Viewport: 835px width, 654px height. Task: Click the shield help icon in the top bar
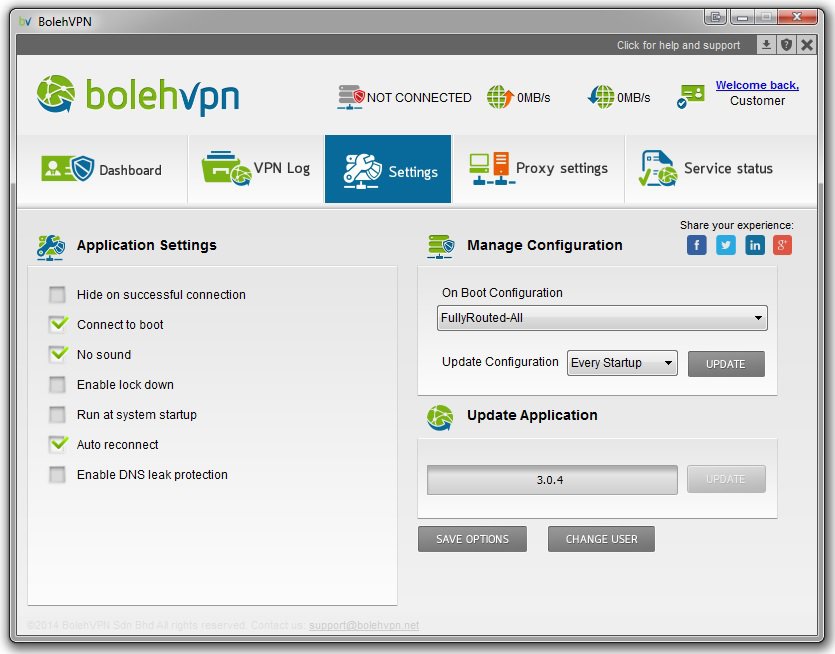click(x=787, y=45)
